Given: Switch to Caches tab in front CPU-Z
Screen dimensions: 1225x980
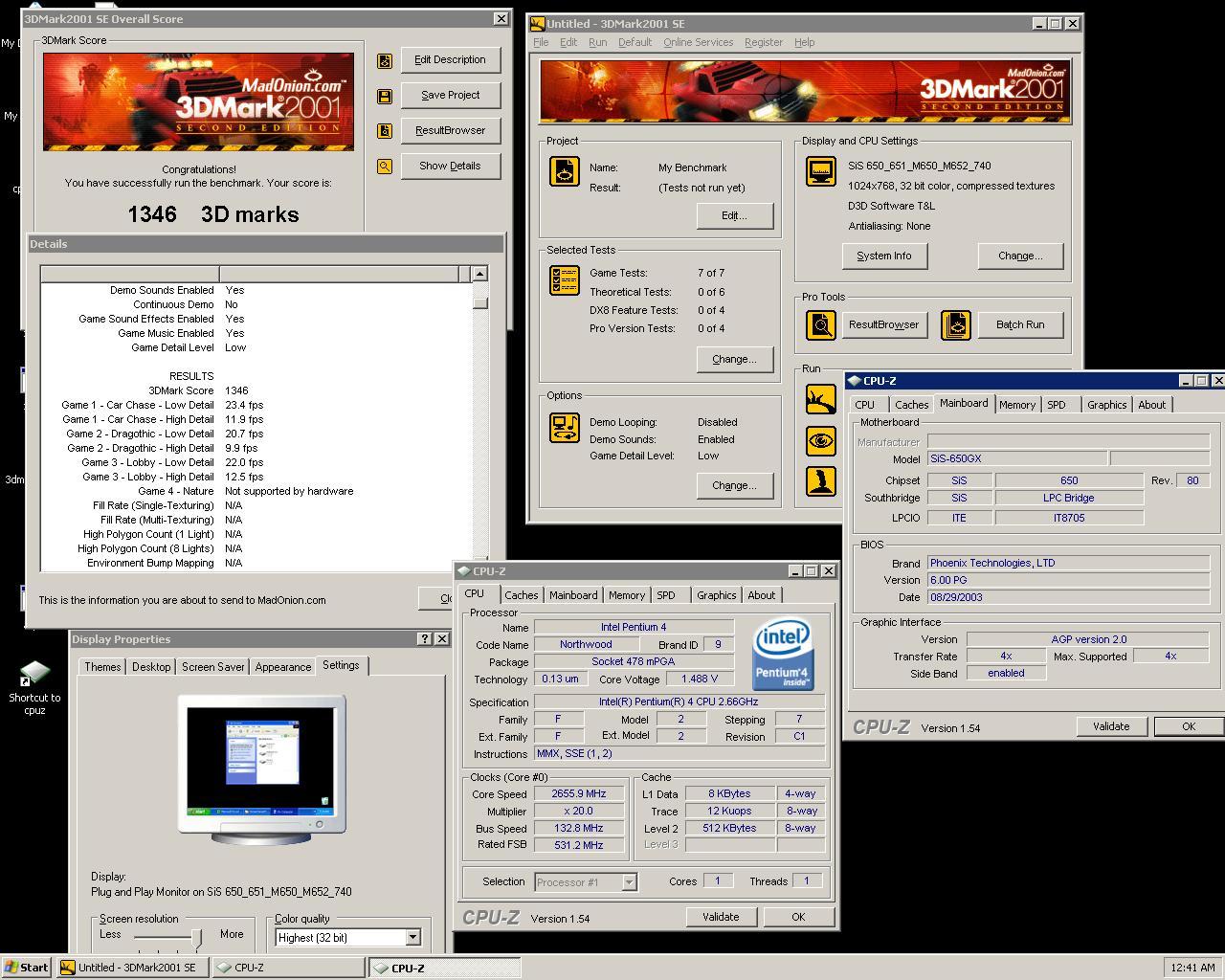Looking at the screenshot, I should [x=522, y=595].
